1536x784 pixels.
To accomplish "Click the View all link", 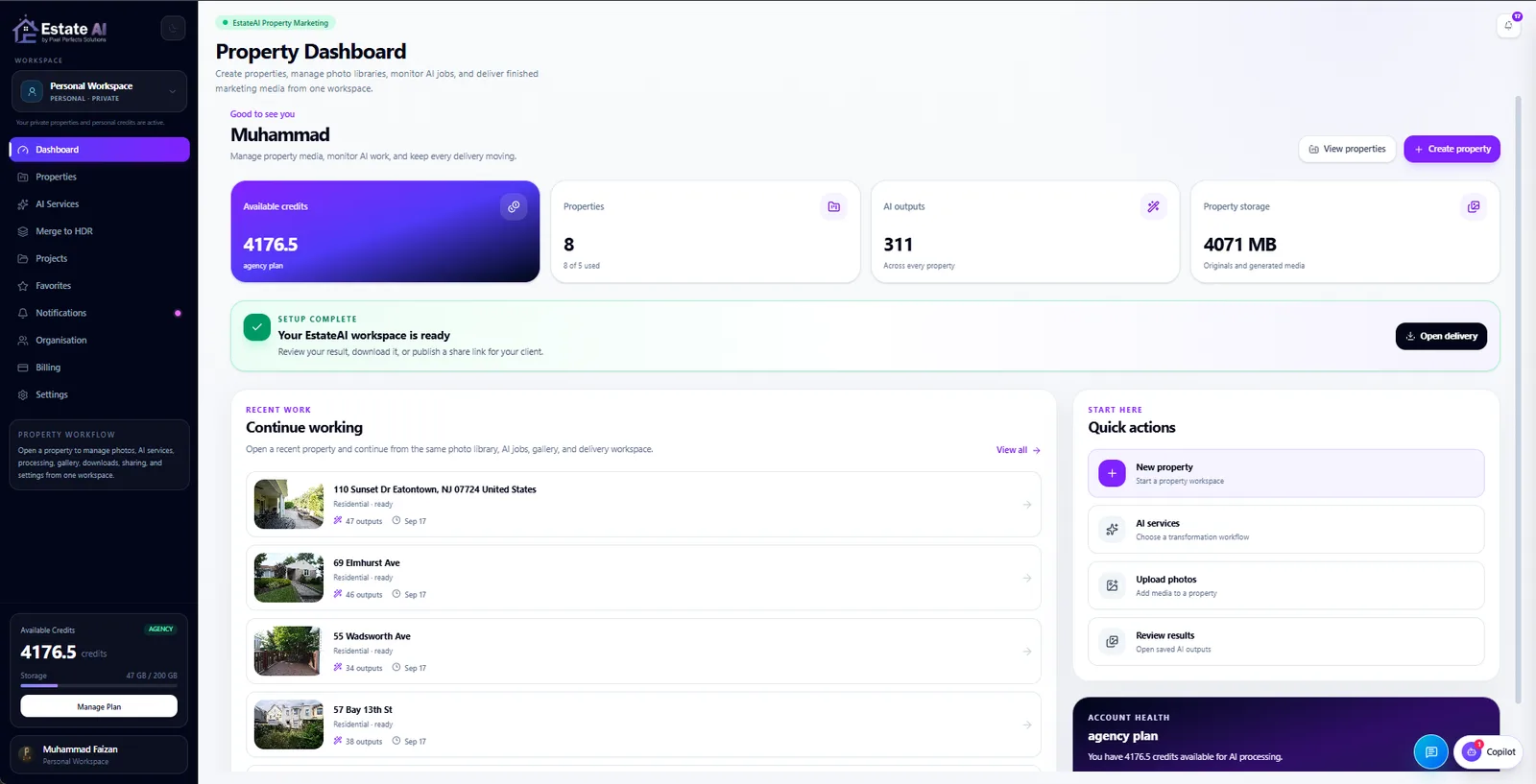I will 1019,450.
